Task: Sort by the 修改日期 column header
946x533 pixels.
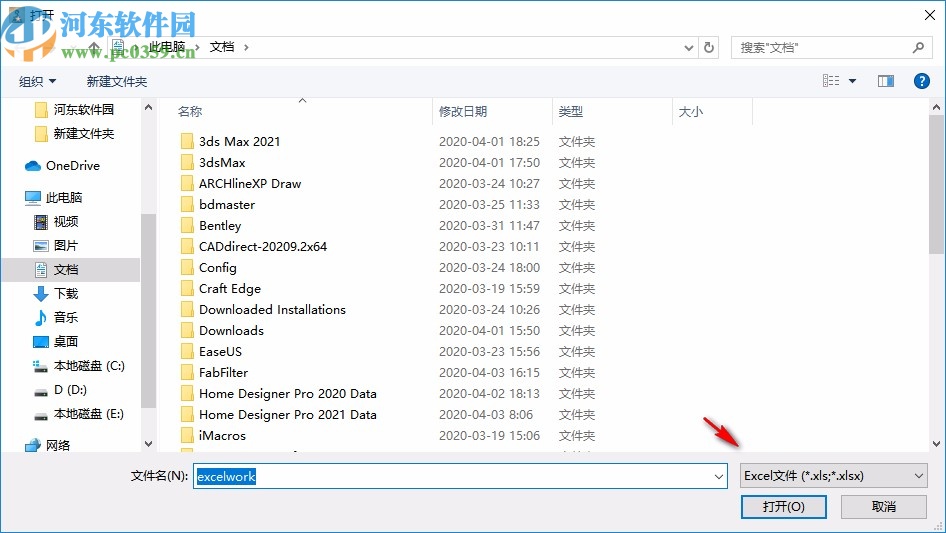Action: click(463, 111)
